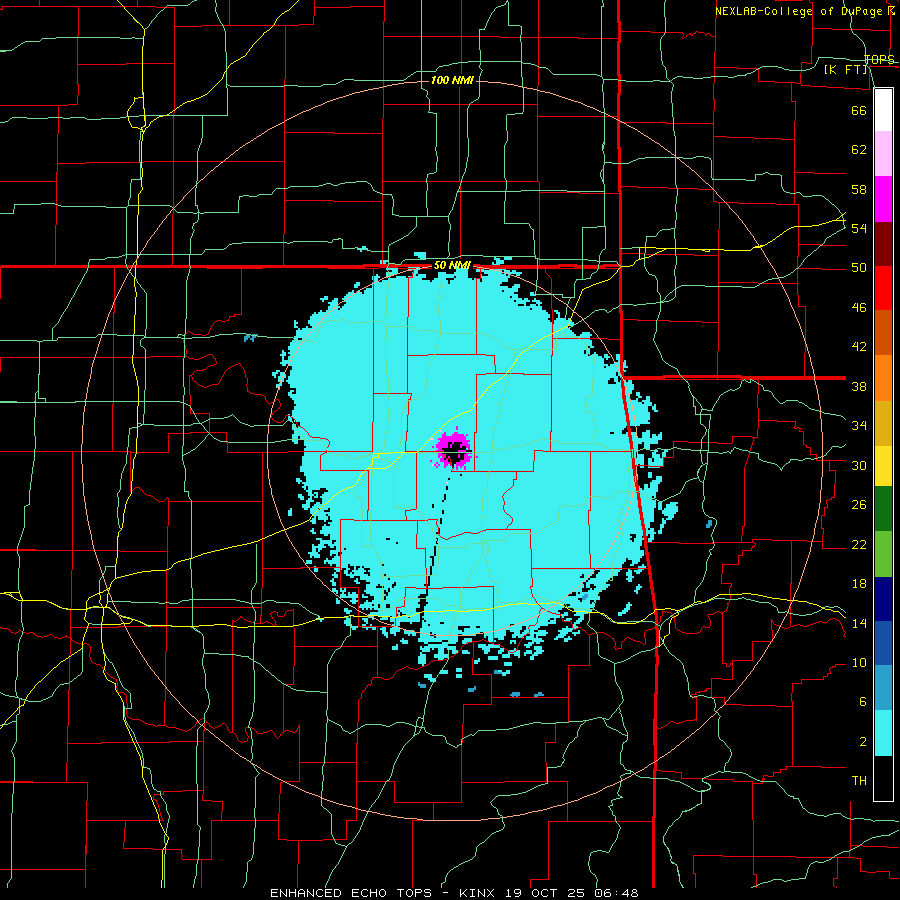Click the 50 legend value
The width and height of the screenshot is (900, 900).
(859, 268)
